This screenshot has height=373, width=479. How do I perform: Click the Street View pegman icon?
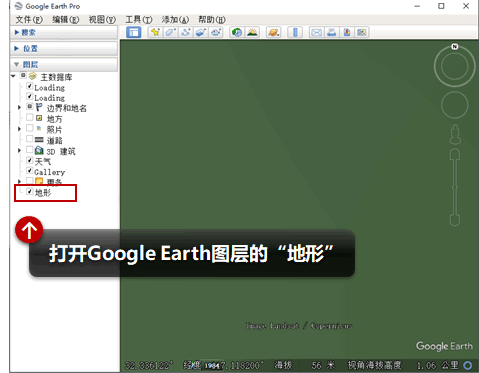[x=455, y=134]
